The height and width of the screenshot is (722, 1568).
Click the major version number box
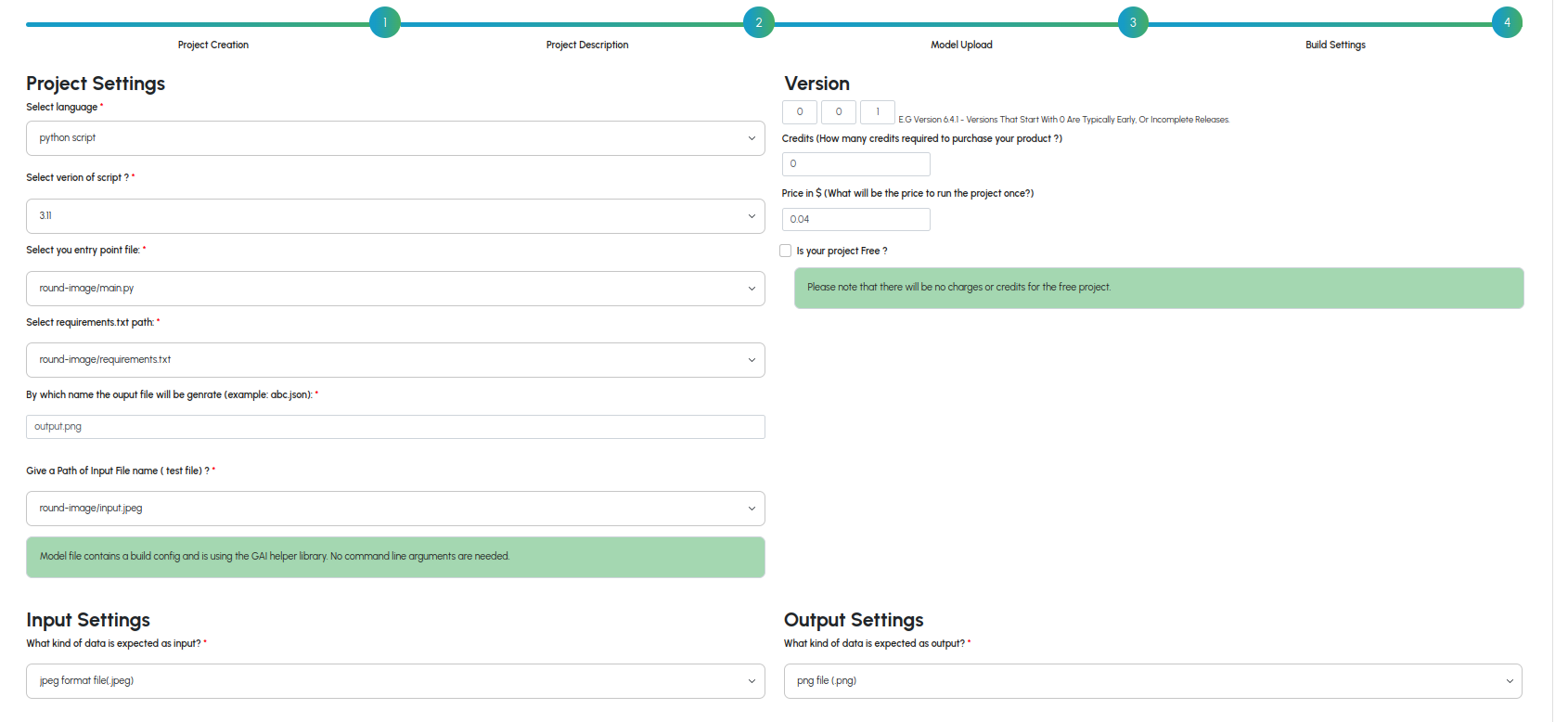(800, 112)
